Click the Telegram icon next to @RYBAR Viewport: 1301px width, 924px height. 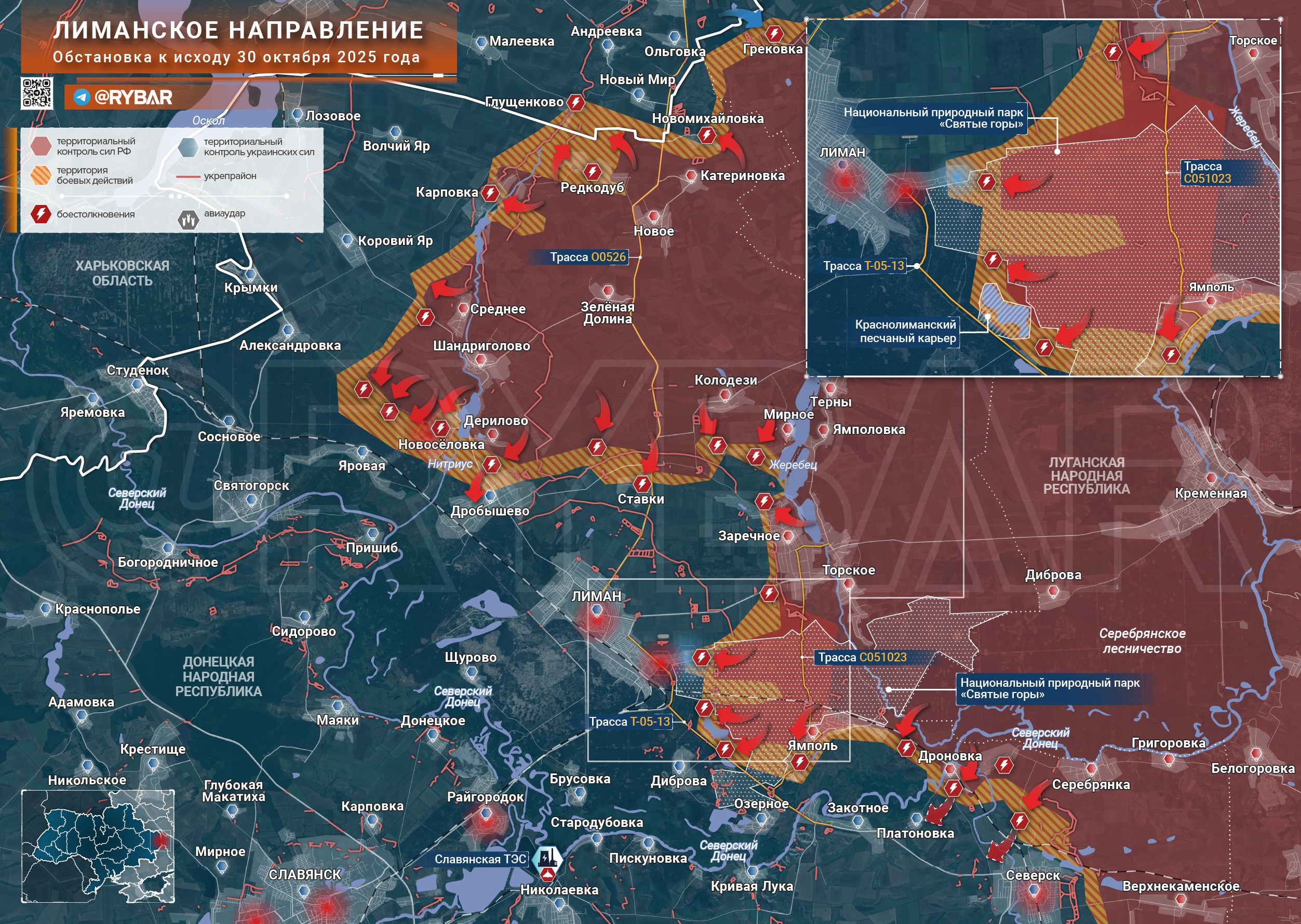(82, 97)
